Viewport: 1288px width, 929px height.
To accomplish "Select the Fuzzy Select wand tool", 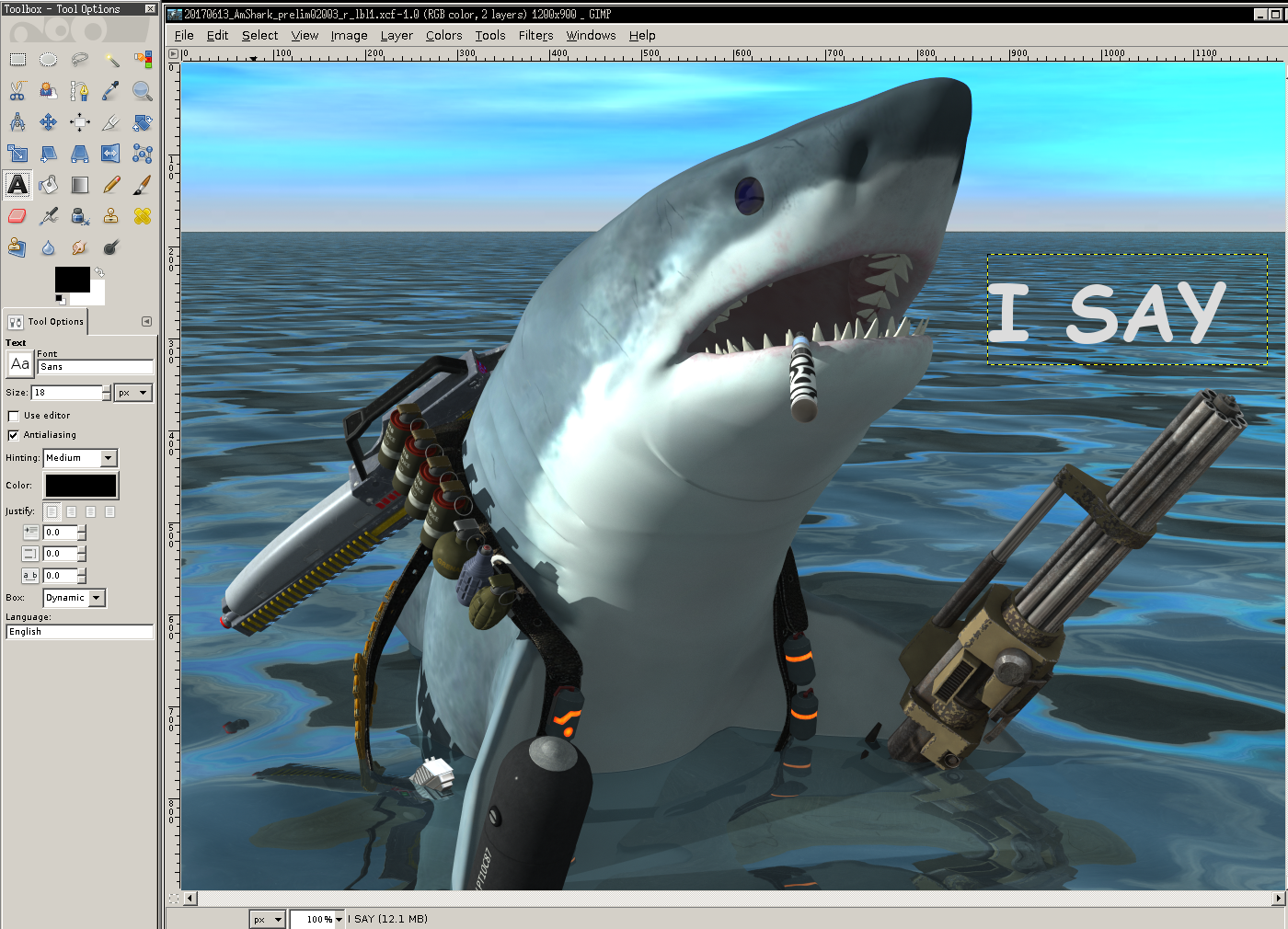I will click(111, 60).
